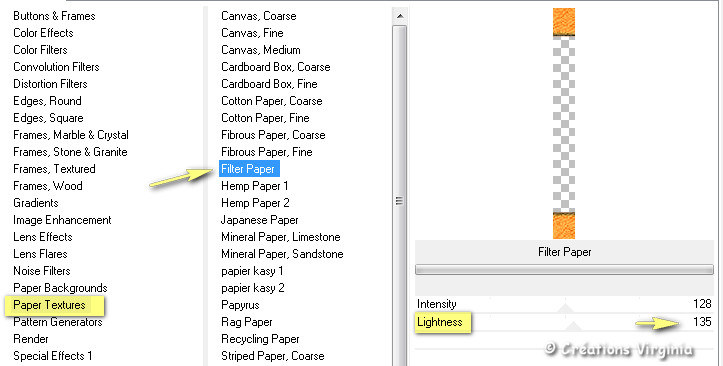Image resolution: width=723 pixels, height=366 pixels.
Task: Click the filter list scroll-up arrow
Action: click(400, 16)
